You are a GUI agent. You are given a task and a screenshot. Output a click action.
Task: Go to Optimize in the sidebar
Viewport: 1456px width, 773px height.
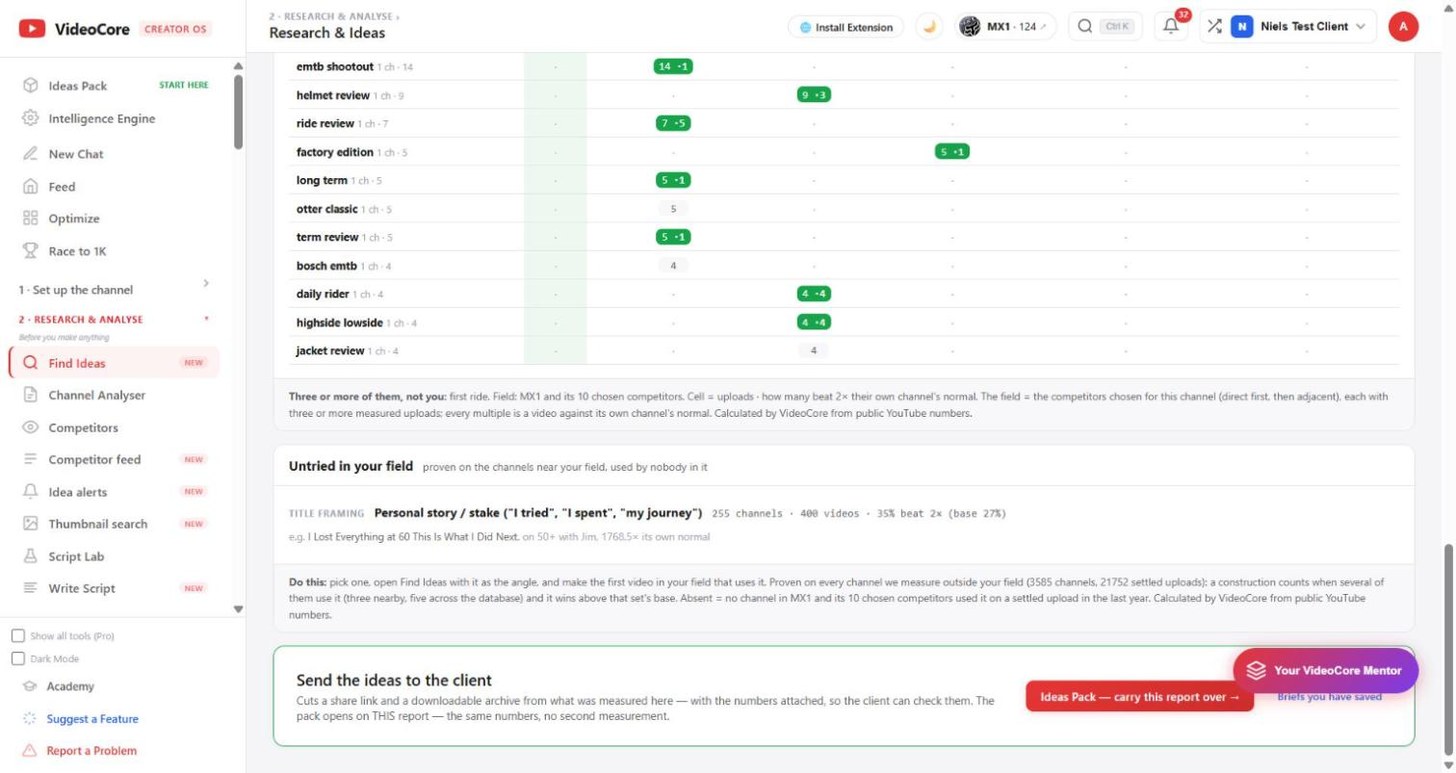tap(74, 219)
